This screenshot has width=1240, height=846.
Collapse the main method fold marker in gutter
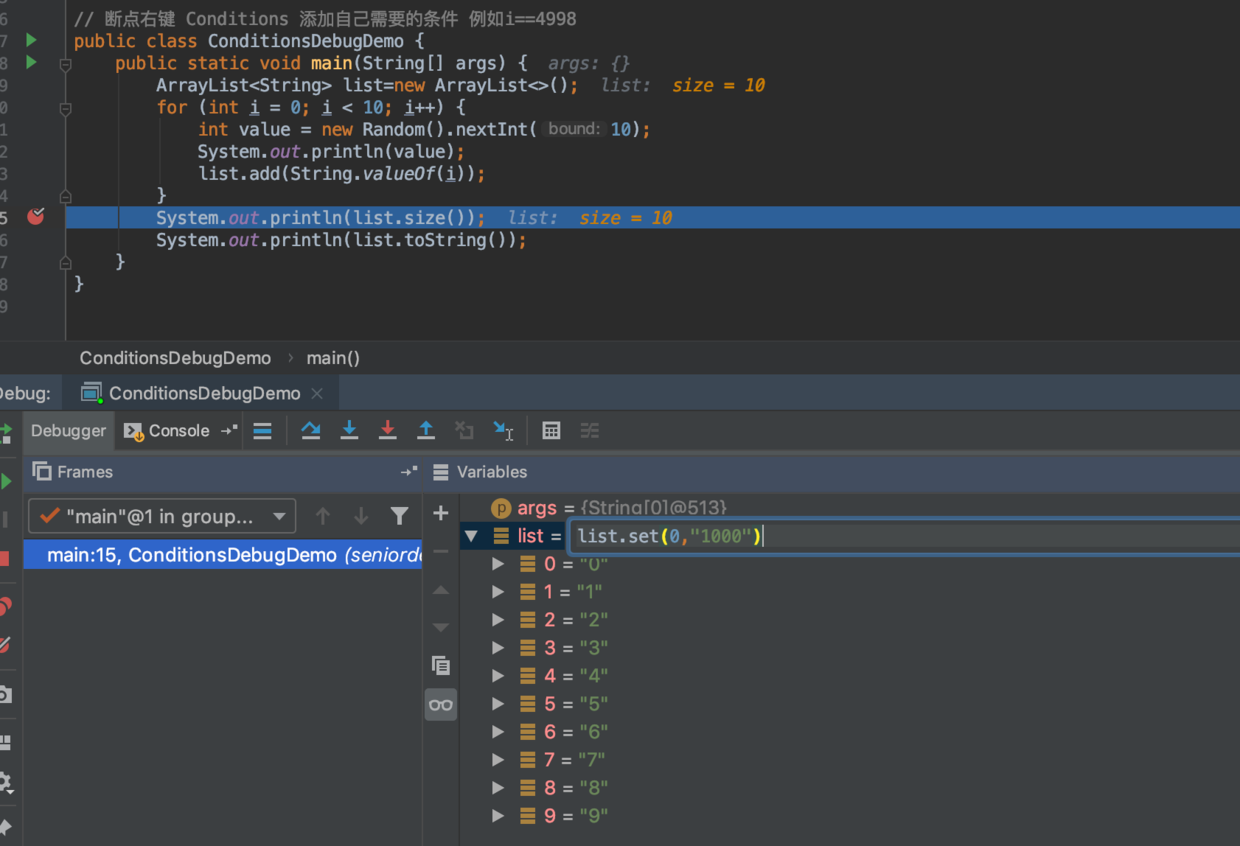65,64
